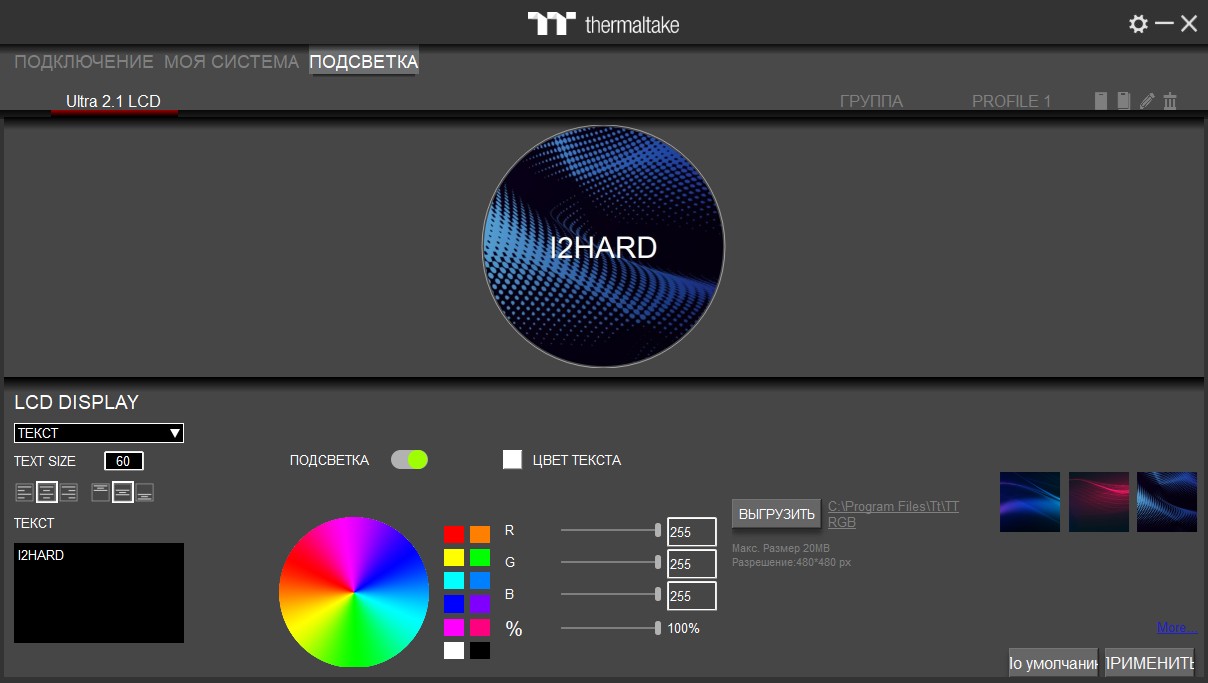Click the G value input field
Screen dimensions: 1208x683
(x=692, y=564)
